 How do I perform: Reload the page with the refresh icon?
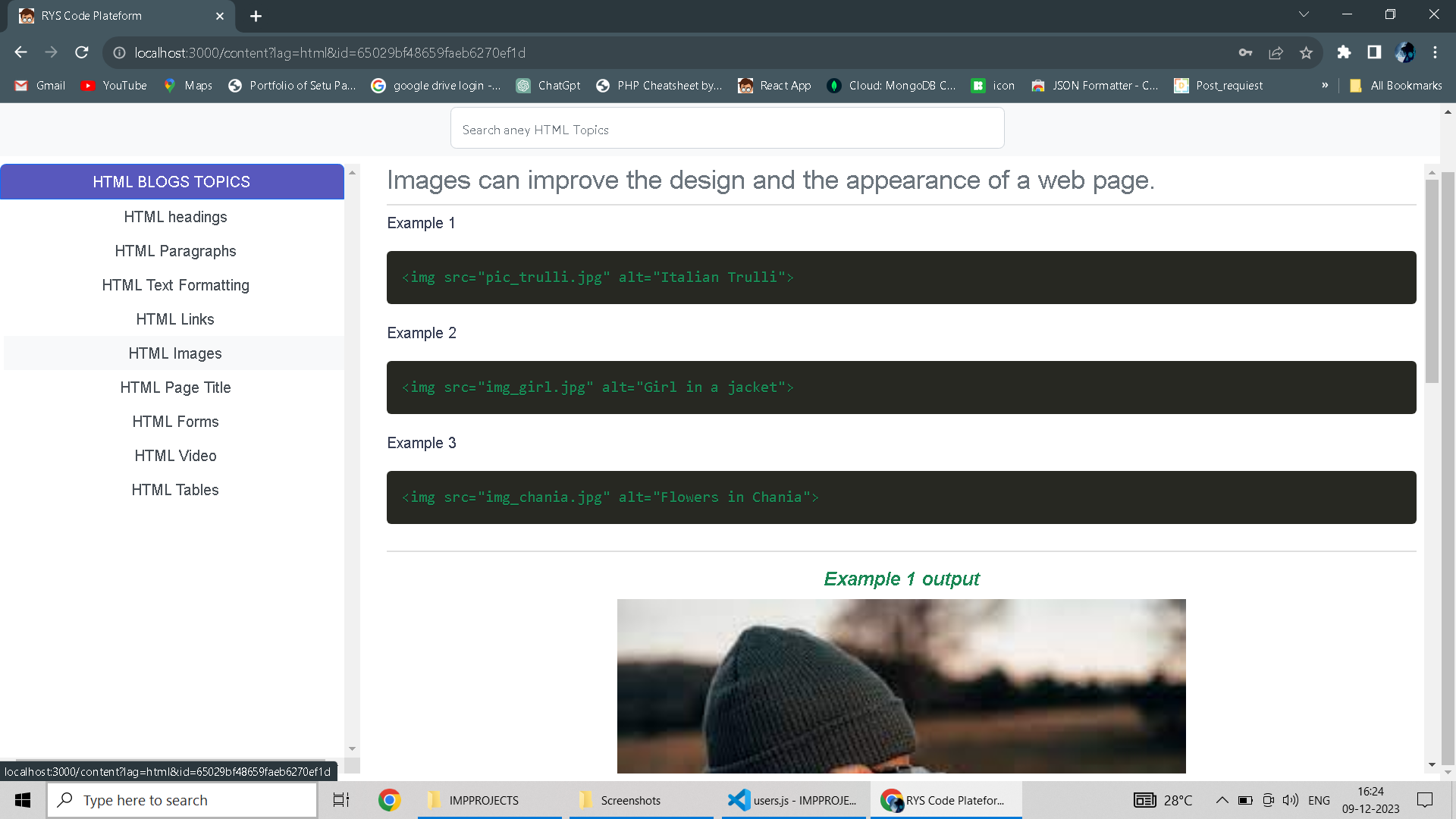coord(82,52)
